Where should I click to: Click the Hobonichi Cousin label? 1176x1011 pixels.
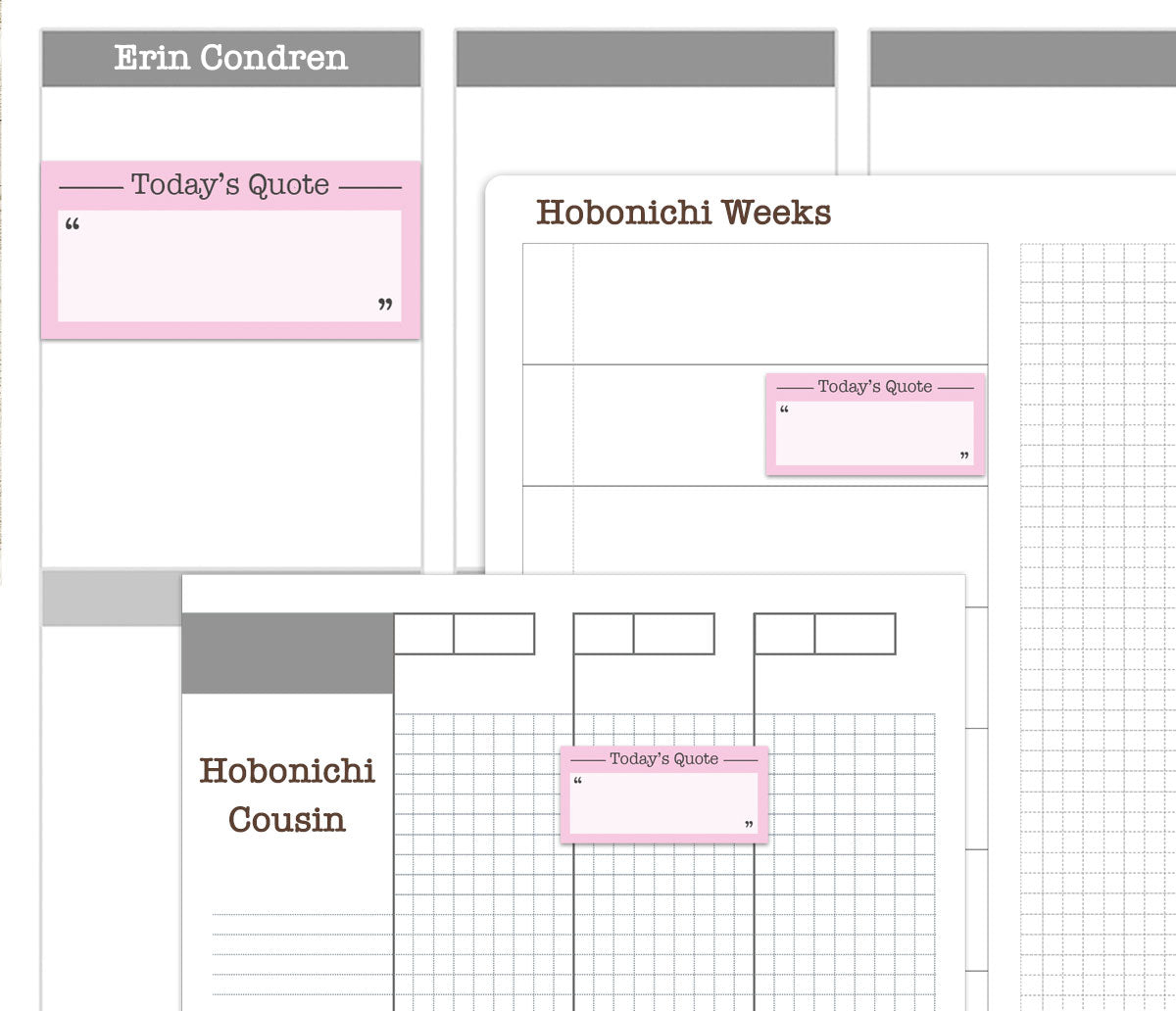287,794
